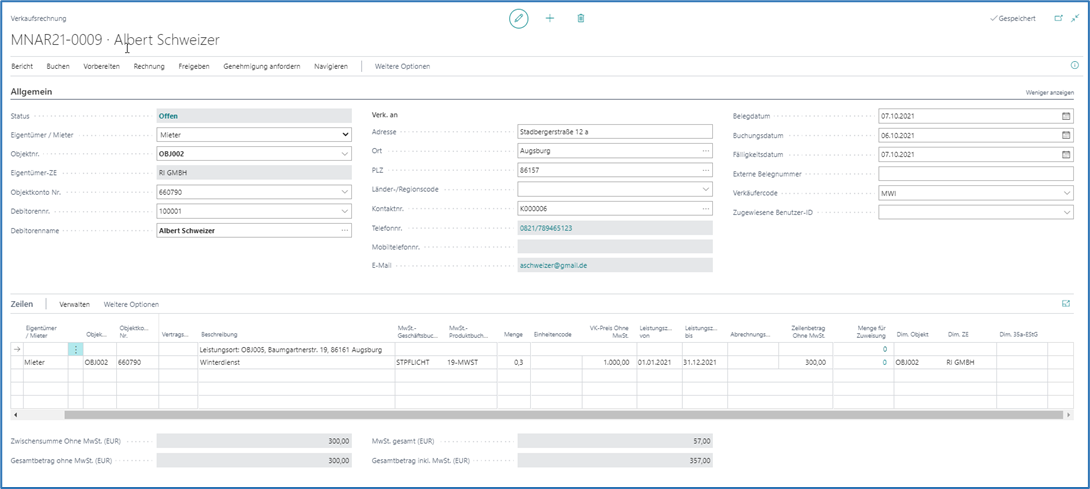Screen dimensions: 1090x489
Task: Open the Verkäufercode dropdown
Action: tap(1066, 193)
